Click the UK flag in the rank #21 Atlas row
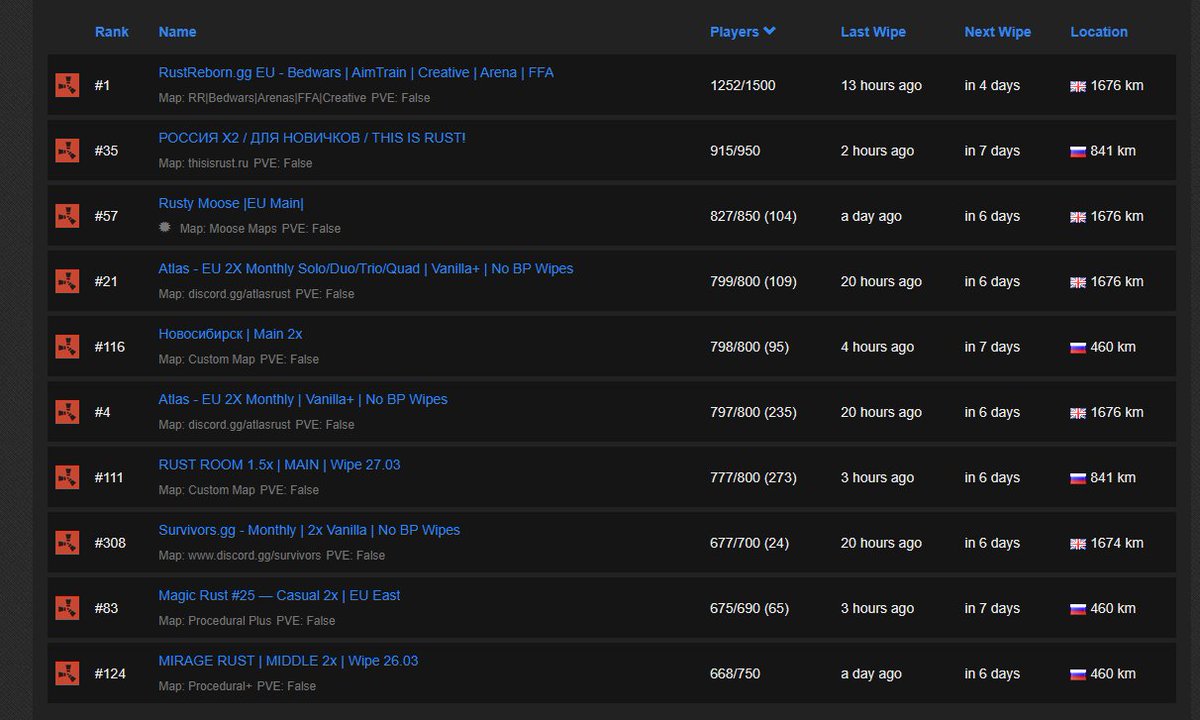Viewport: 1200px width, 720px height. [x=1078, y=282]
